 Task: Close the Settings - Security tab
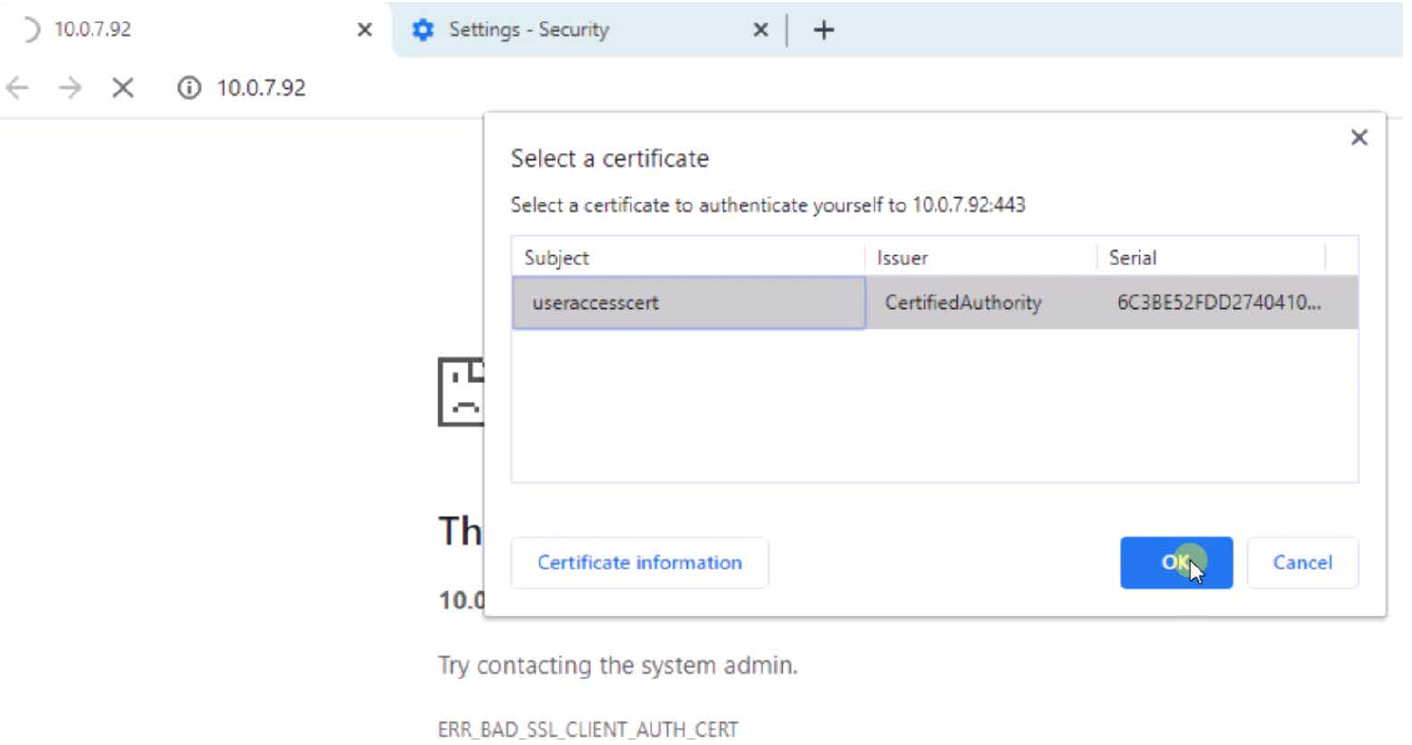pyautogui.click(x=760, y=30)
